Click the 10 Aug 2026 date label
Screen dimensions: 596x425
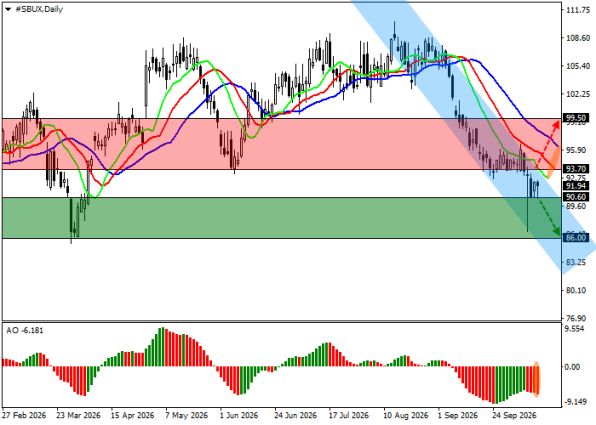point(405,415)
